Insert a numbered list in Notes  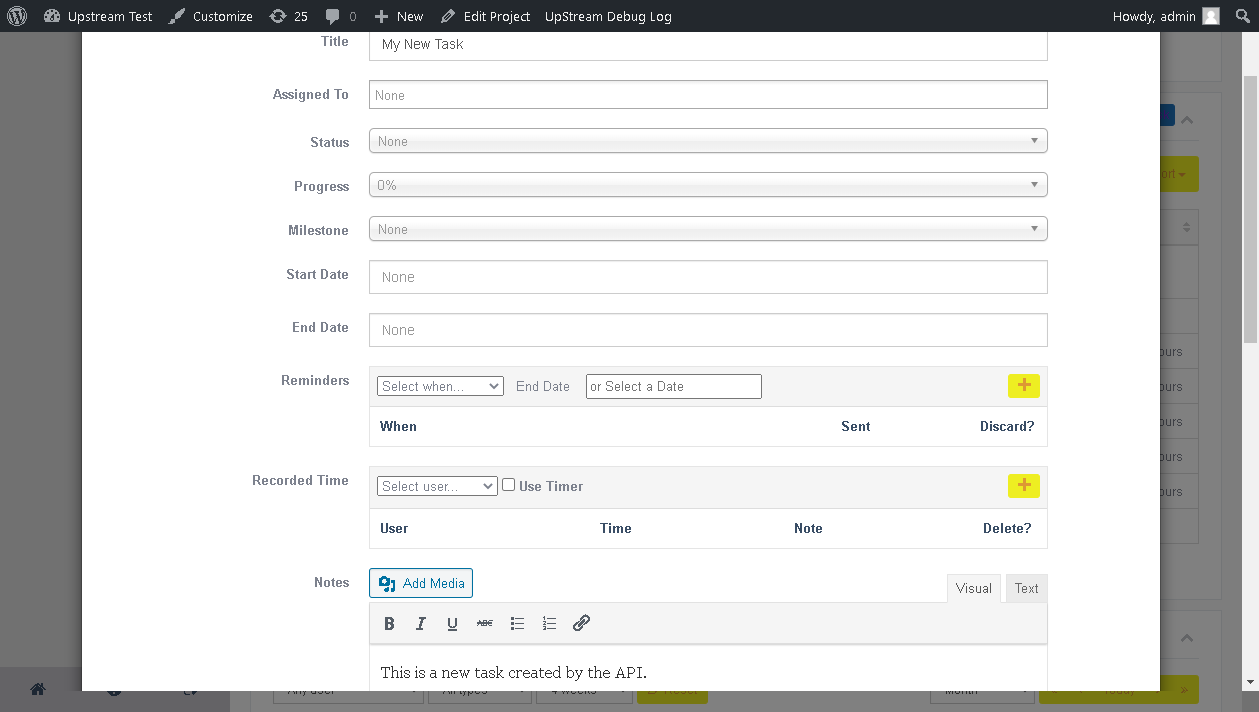(549, 623)
